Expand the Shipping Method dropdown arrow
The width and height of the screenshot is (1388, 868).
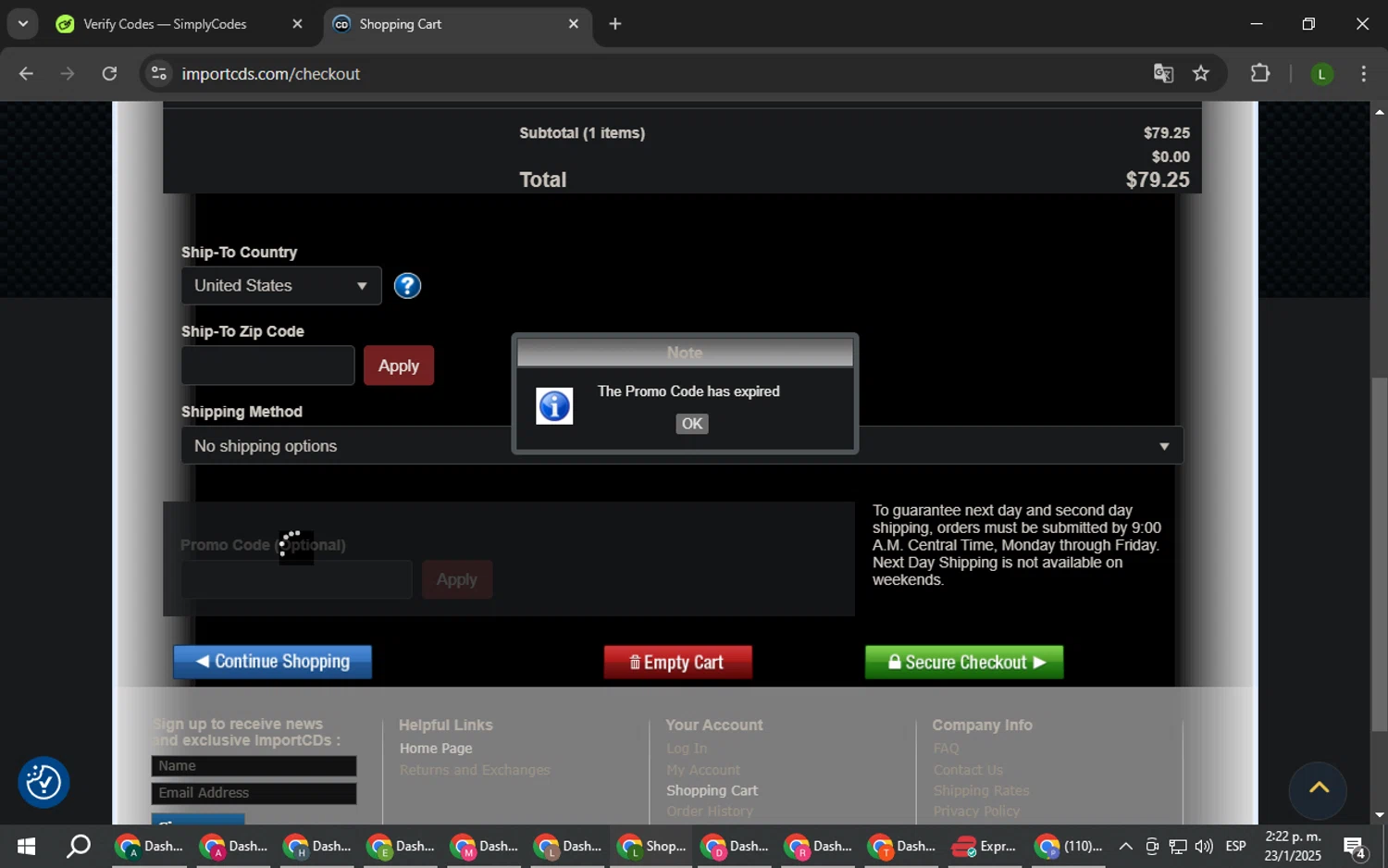1164,446
